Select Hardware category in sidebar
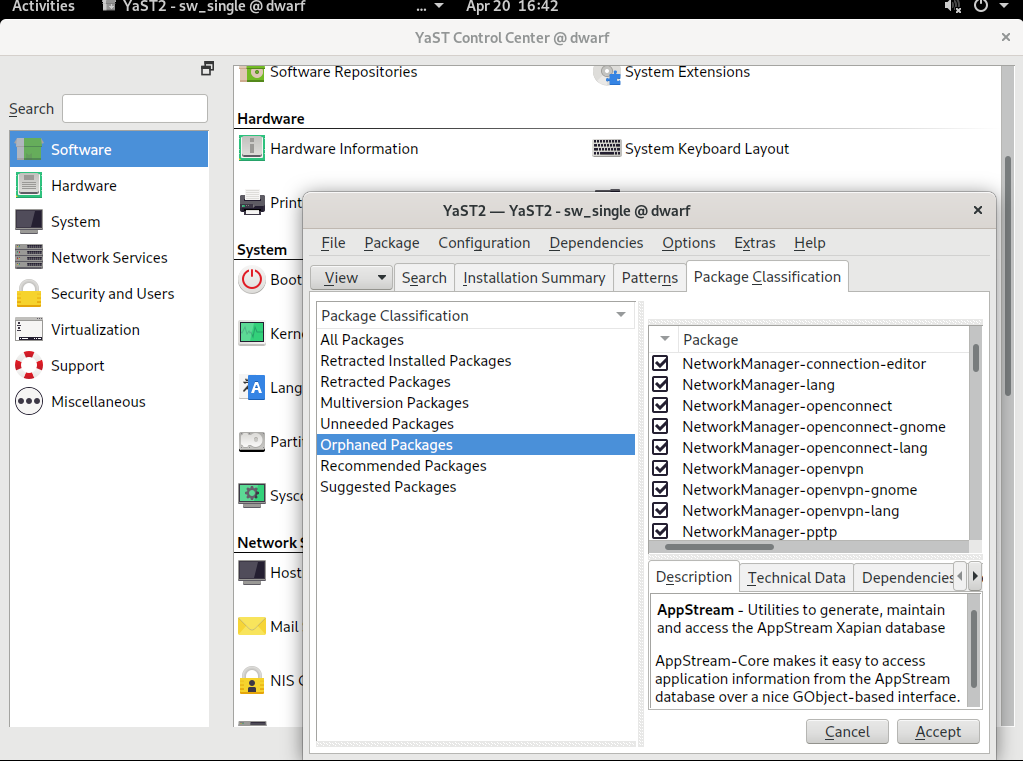 [109, 185]
